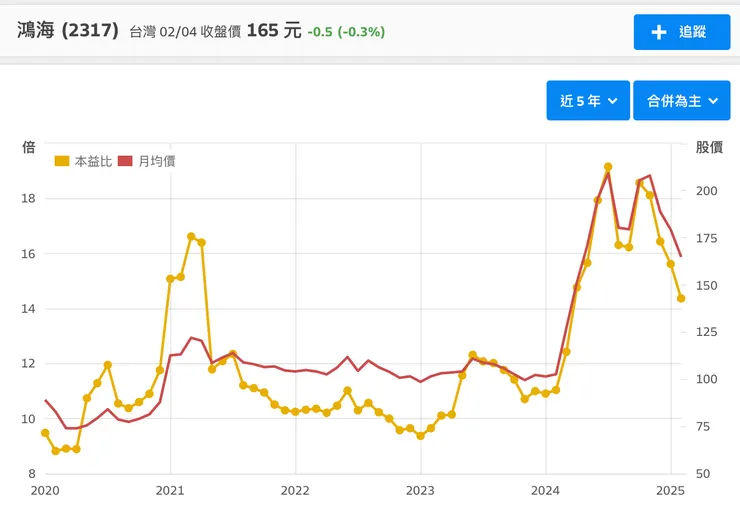Click the 台灣 02/04 收盤價 label
Viewport: 740px width, 511px height.
[185, 32]
